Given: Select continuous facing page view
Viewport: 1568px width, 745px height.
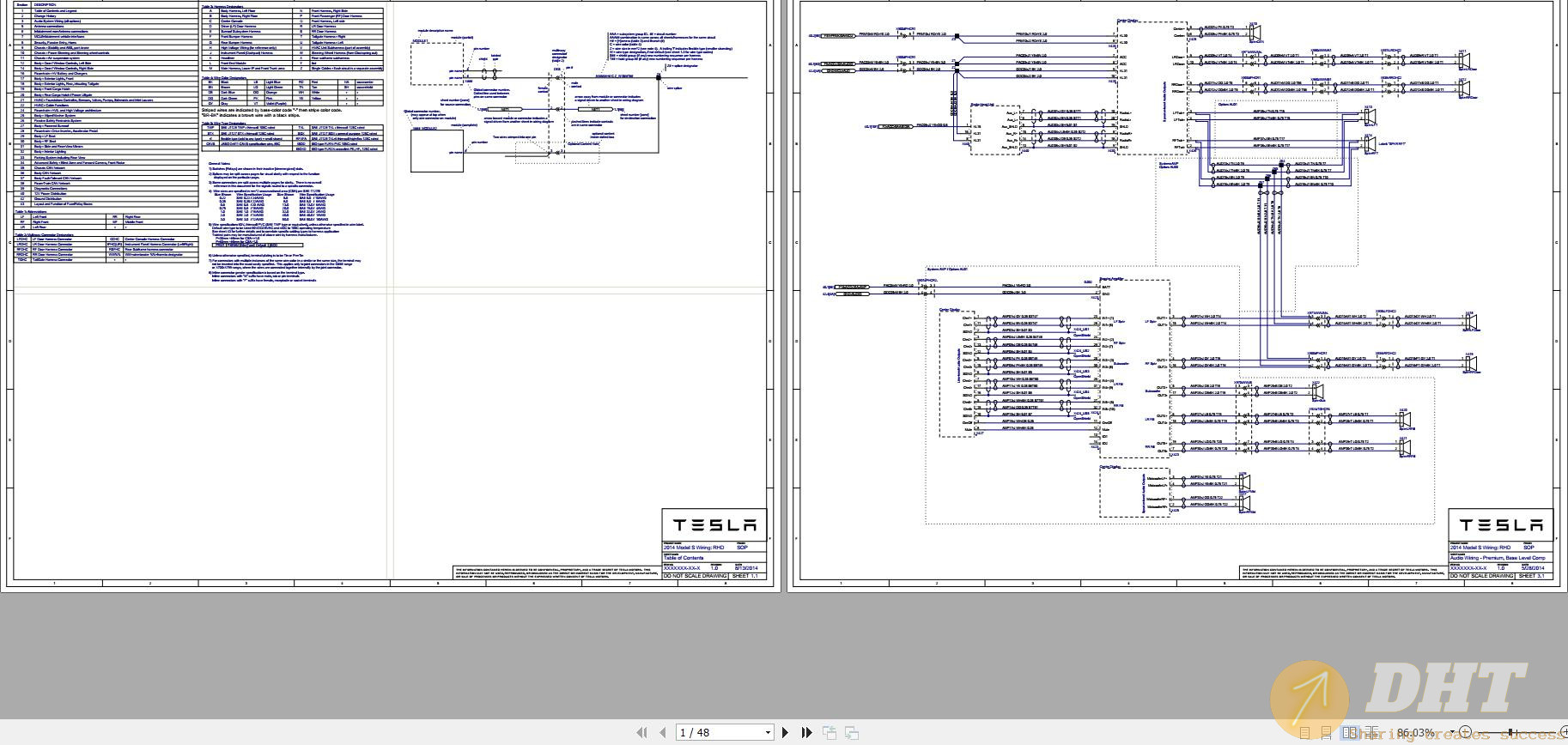Looking at the screenshot, I should pyautogui.click(x=1371, y=732).
